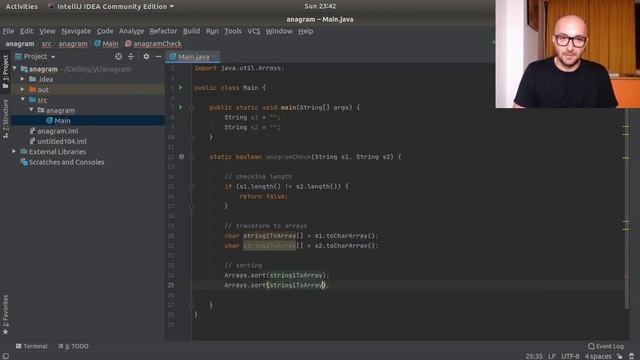The image size is (640, 360).
Task: Open the Event Log
Action: pyautogui.click(x=606, y=346)
